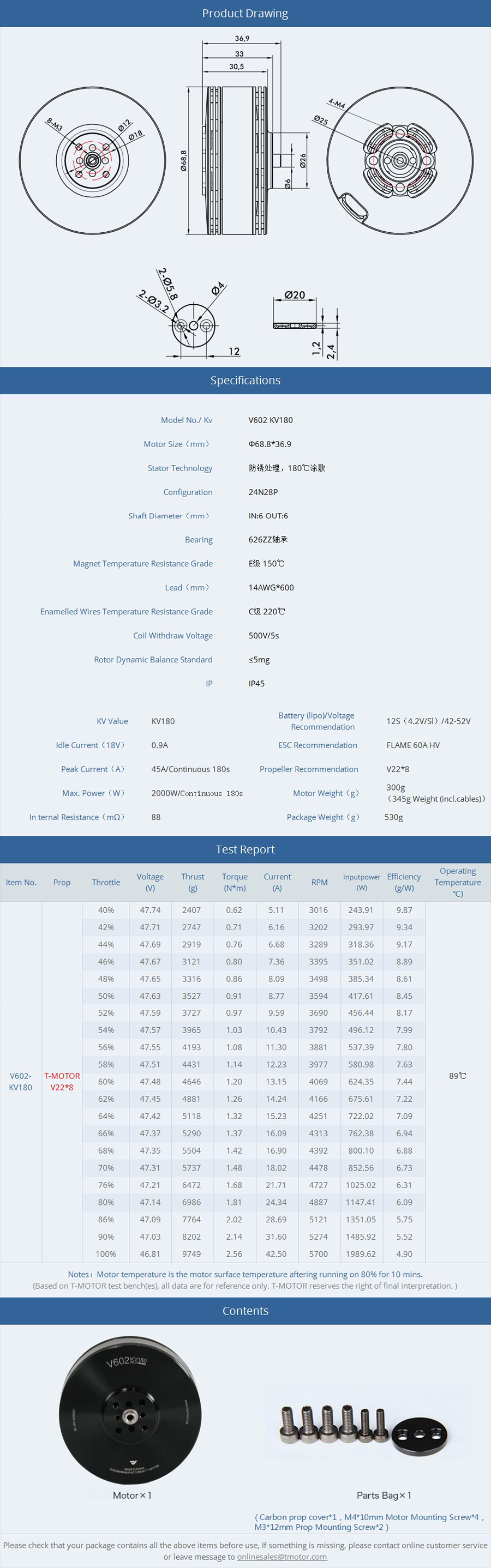
Task: Click the ESC recommendation FLAME 60A HV
Action: pos(413,745)
